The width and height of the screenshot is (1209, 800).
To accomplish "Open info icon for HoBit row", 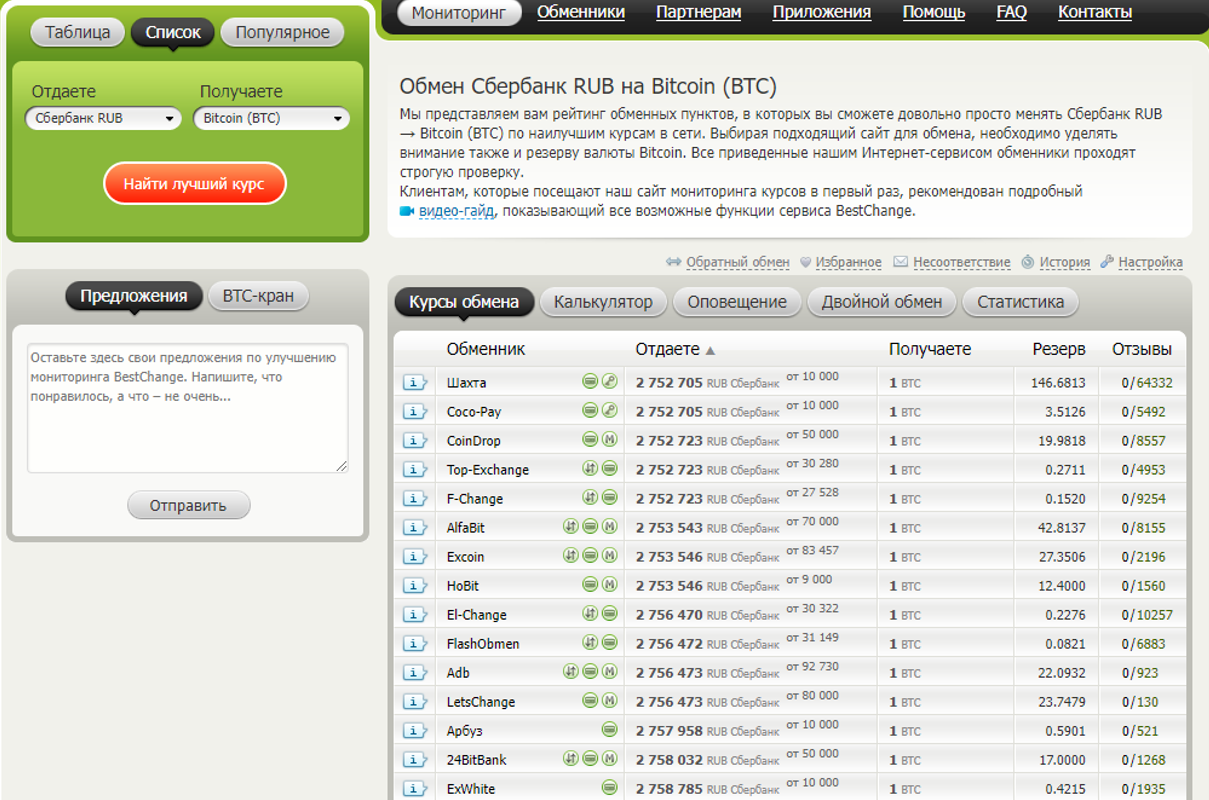I will pos(415,585).
